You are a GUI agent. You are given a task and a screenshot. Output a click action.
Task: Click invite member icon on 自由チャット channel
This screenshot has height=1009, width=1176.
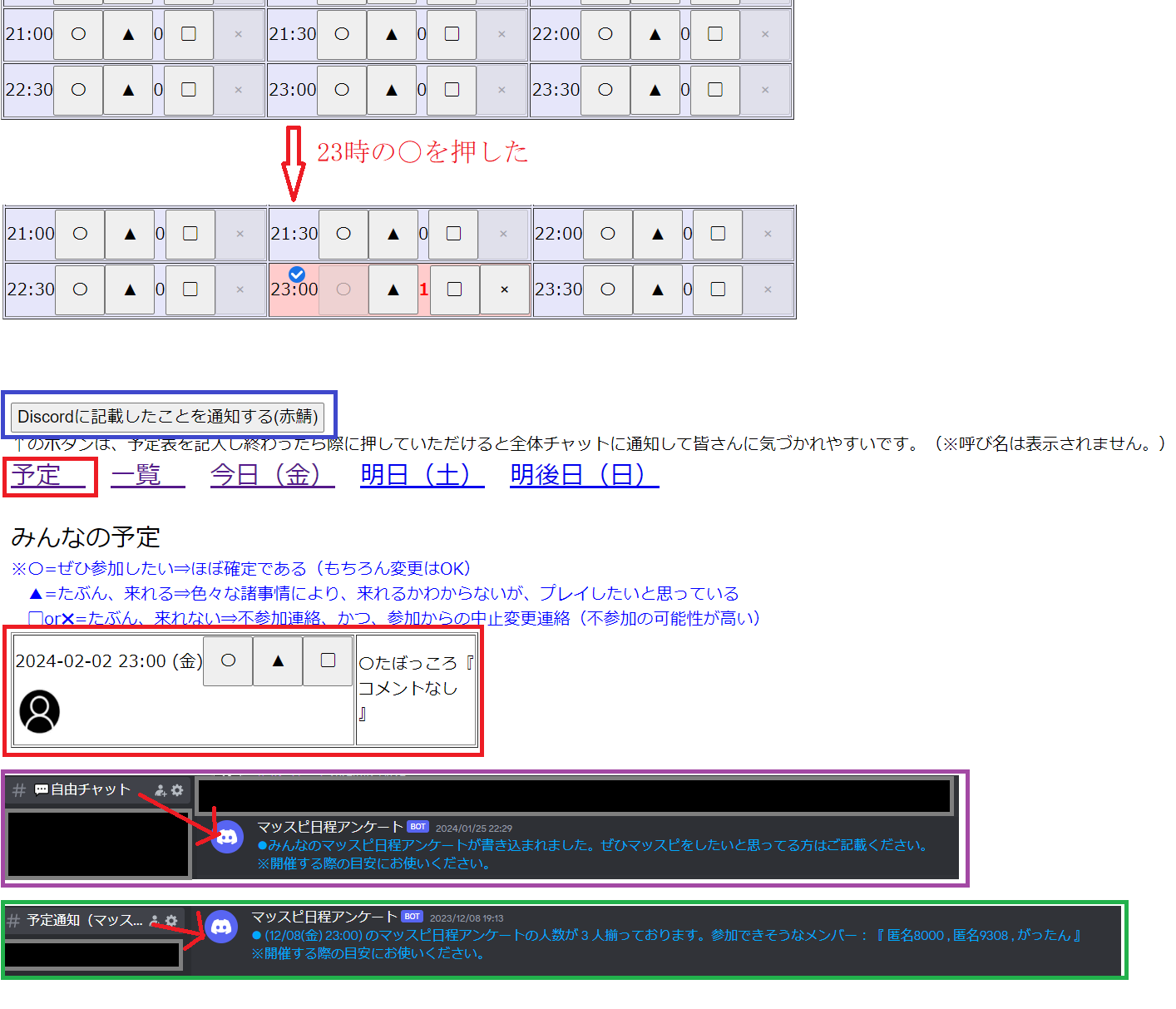tap(161, 790)
